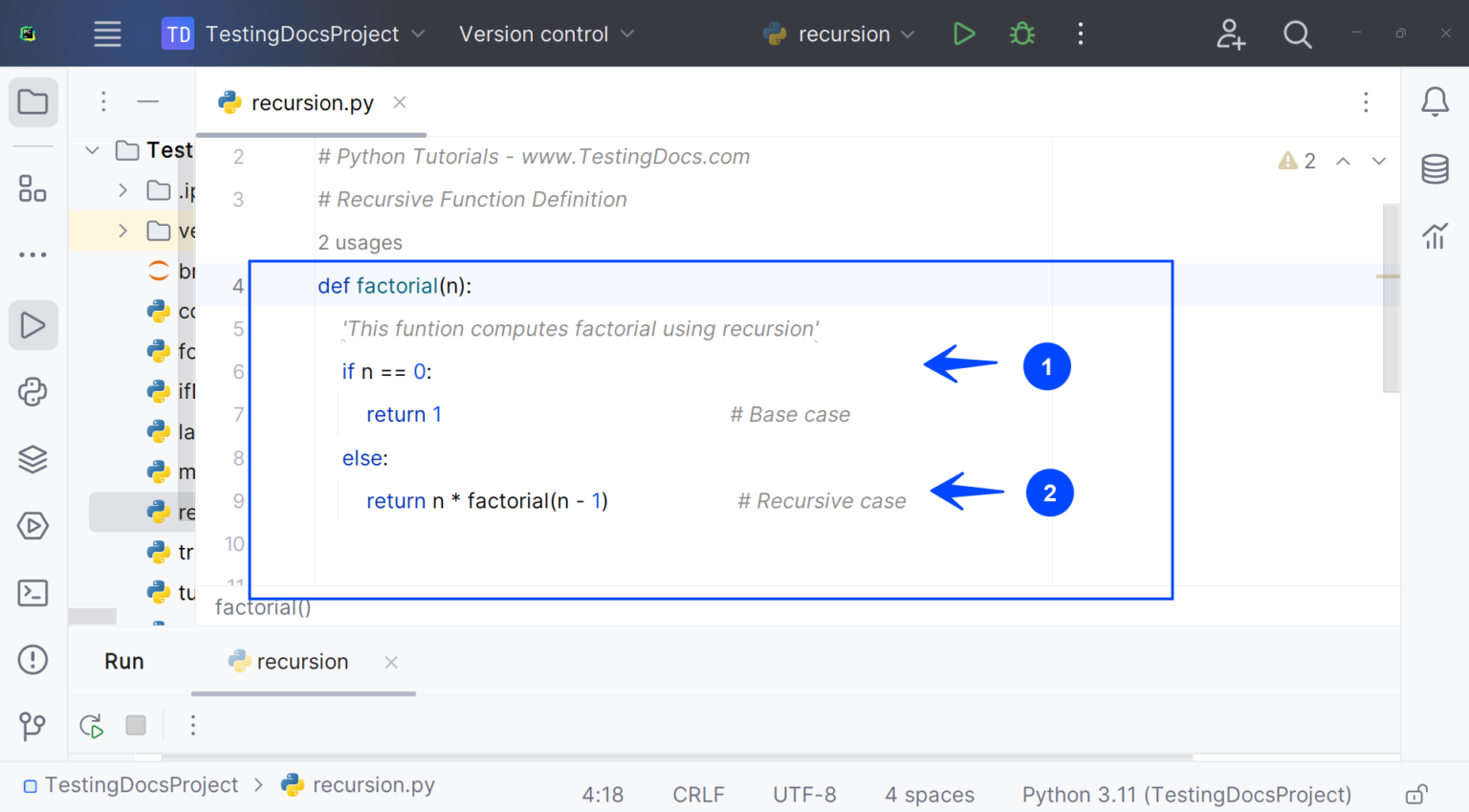Select the recursion.py editor tab

[x=311, y=103]
